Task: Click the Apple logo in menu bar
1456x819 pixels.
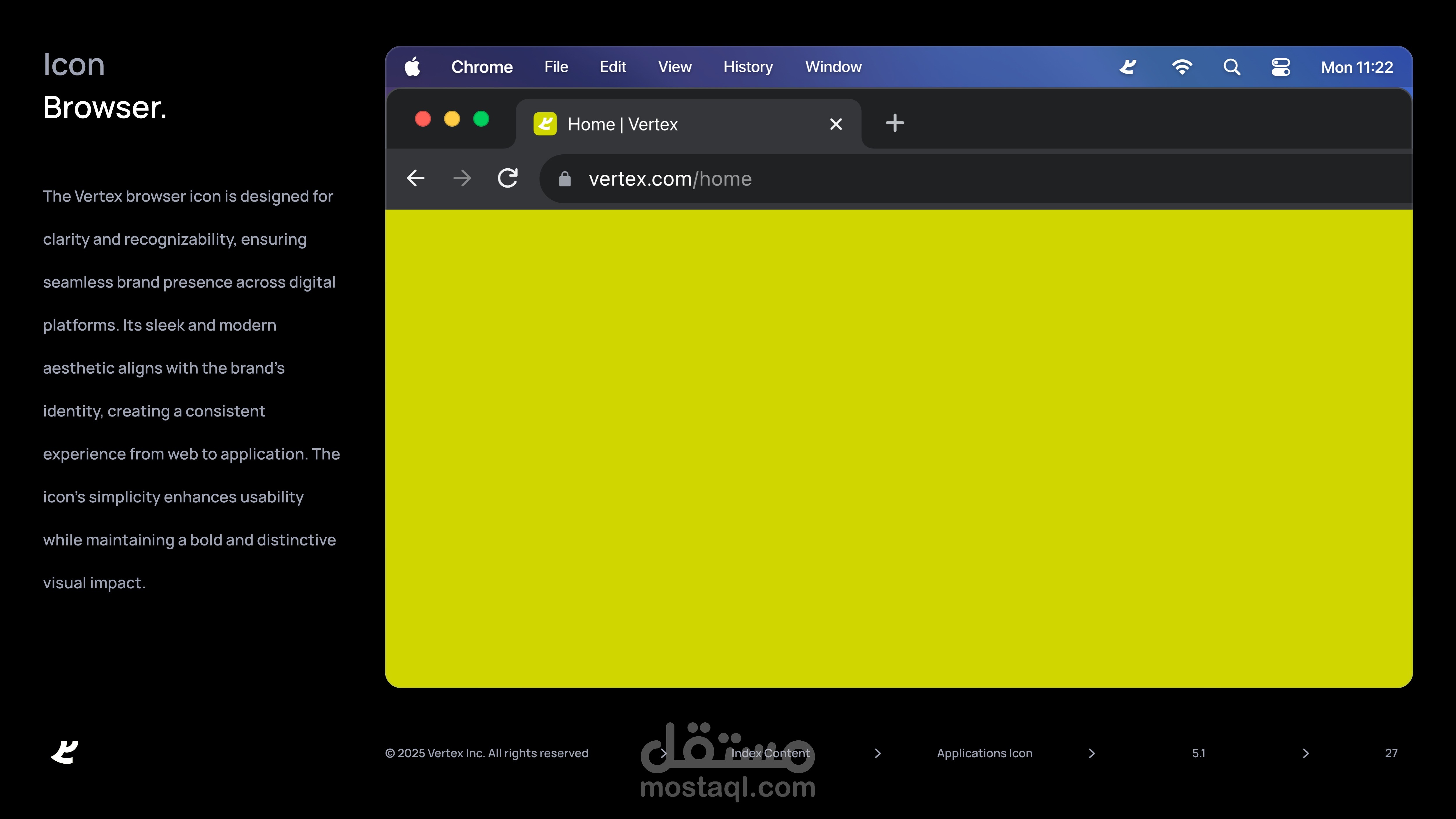Action: click(x=413, y=67)
